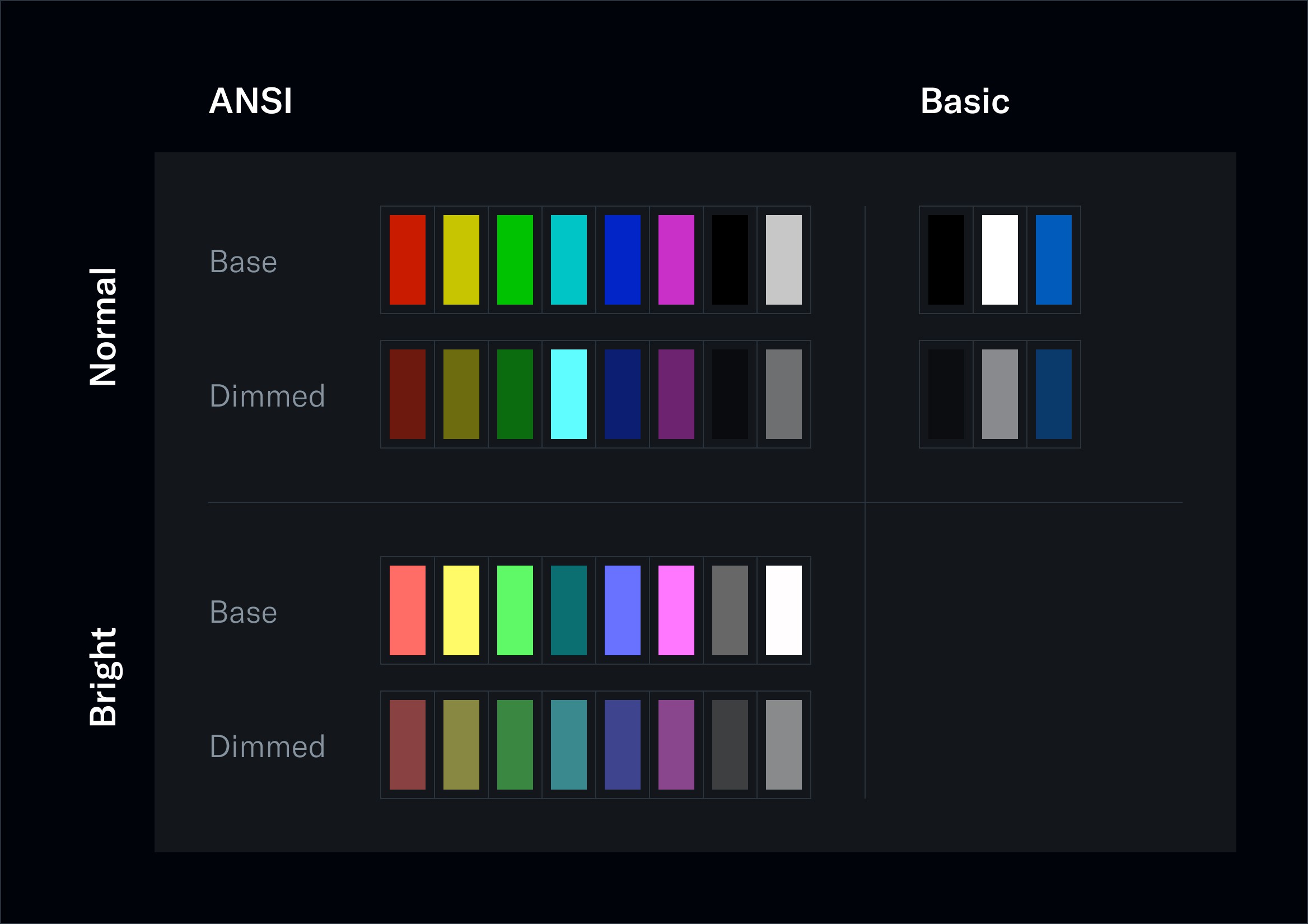Select the Bright Base salmon red swatch
Image resolution: width=1308 pixels, height=924 pixels.
[407, 610]
